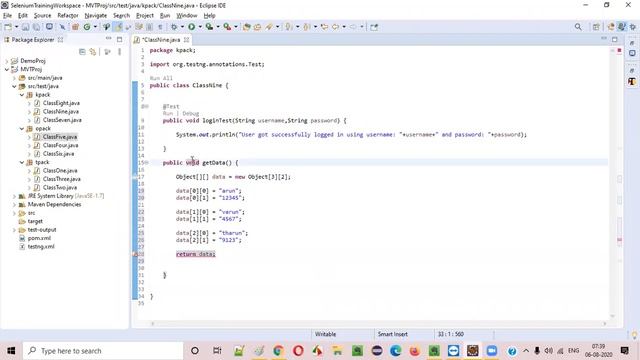Click the green Run toolbar button
This screenshot has height=360, width=640.
pyautogui.click(x=191, y=27)
